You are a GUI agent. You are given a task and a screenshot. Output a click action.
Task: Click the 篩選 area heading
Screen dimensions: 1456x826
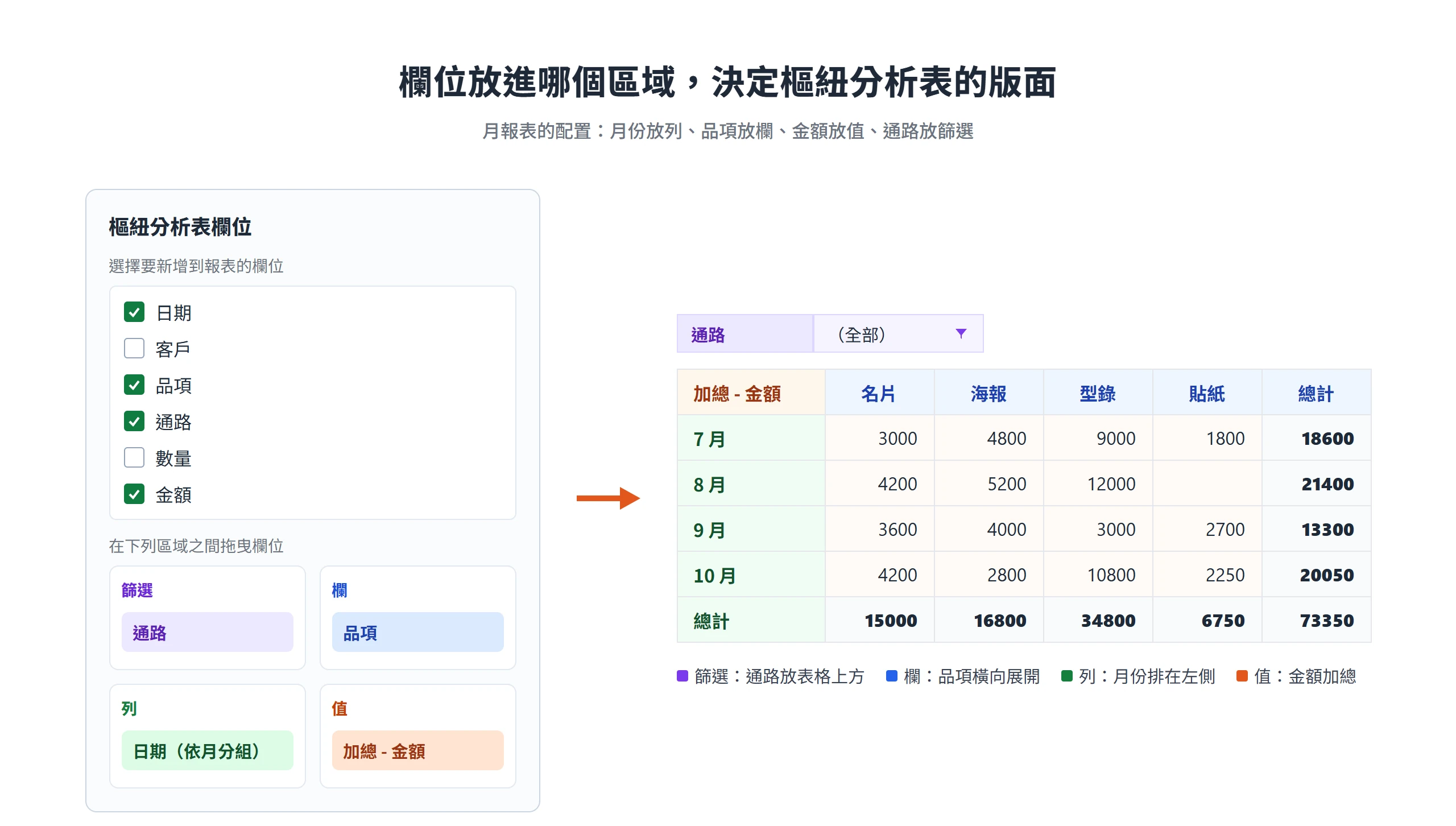137,590
